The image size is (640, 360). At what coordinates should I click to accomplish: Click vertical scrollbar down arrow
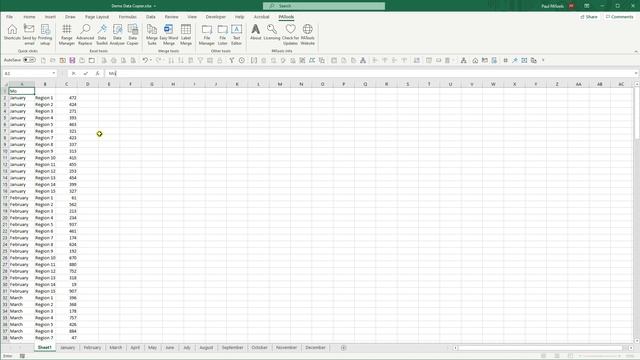pyautogui.click(x=637, y=341)
